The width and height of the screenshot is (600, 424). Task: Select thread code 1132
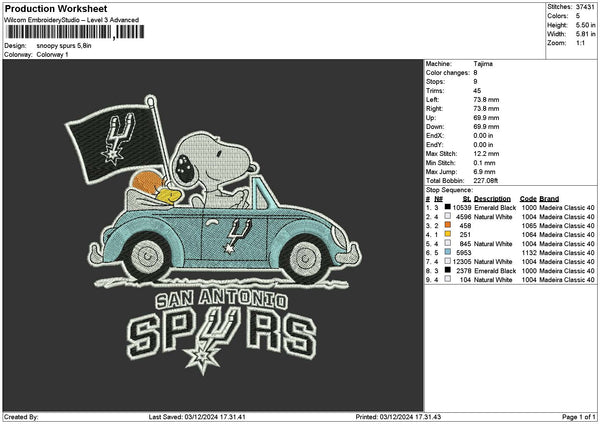click(529, 253)
